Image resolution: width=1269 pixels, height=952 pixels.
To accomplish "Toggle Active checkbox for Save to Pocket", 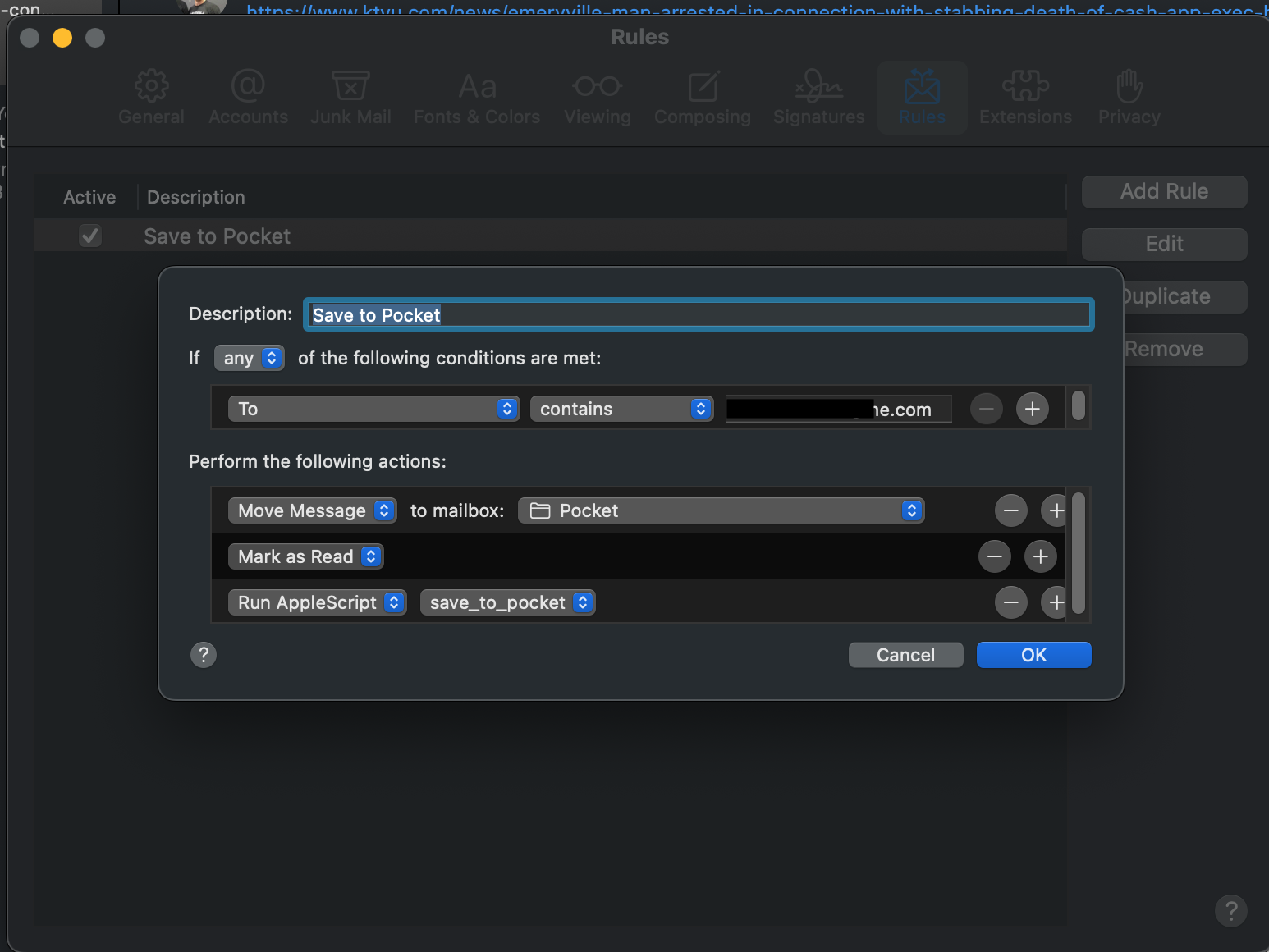I will point(90,236).
